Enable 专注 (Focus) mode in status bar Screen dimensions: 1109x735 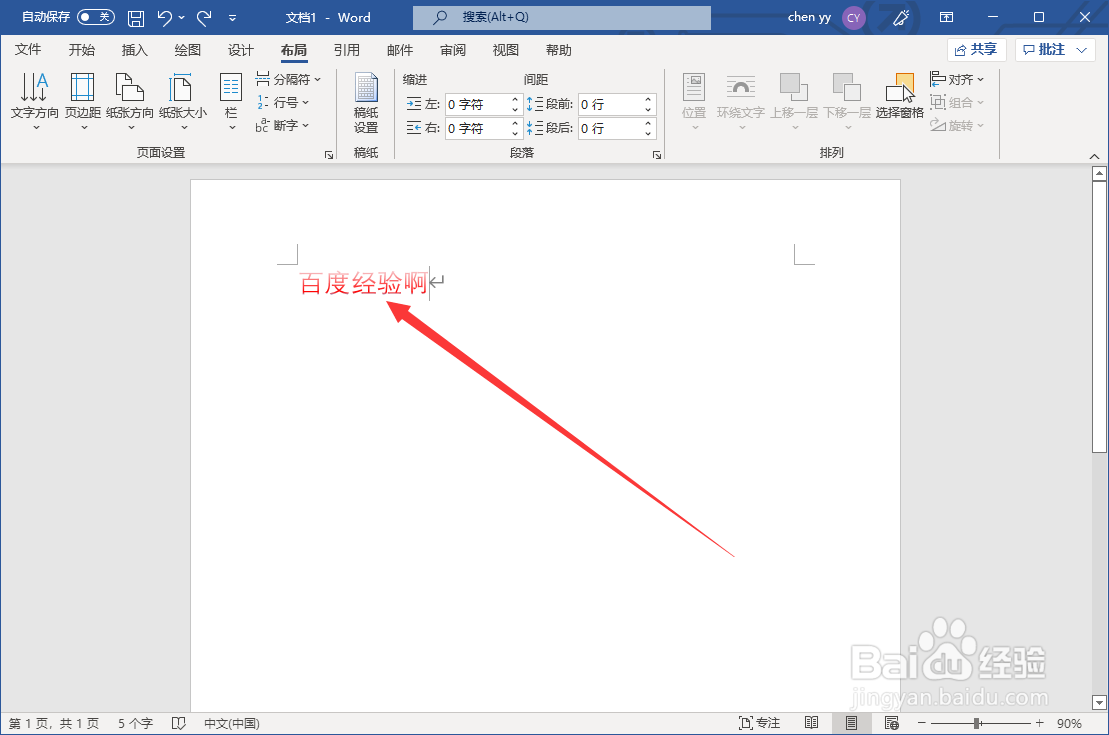click(x=761, y=721)
